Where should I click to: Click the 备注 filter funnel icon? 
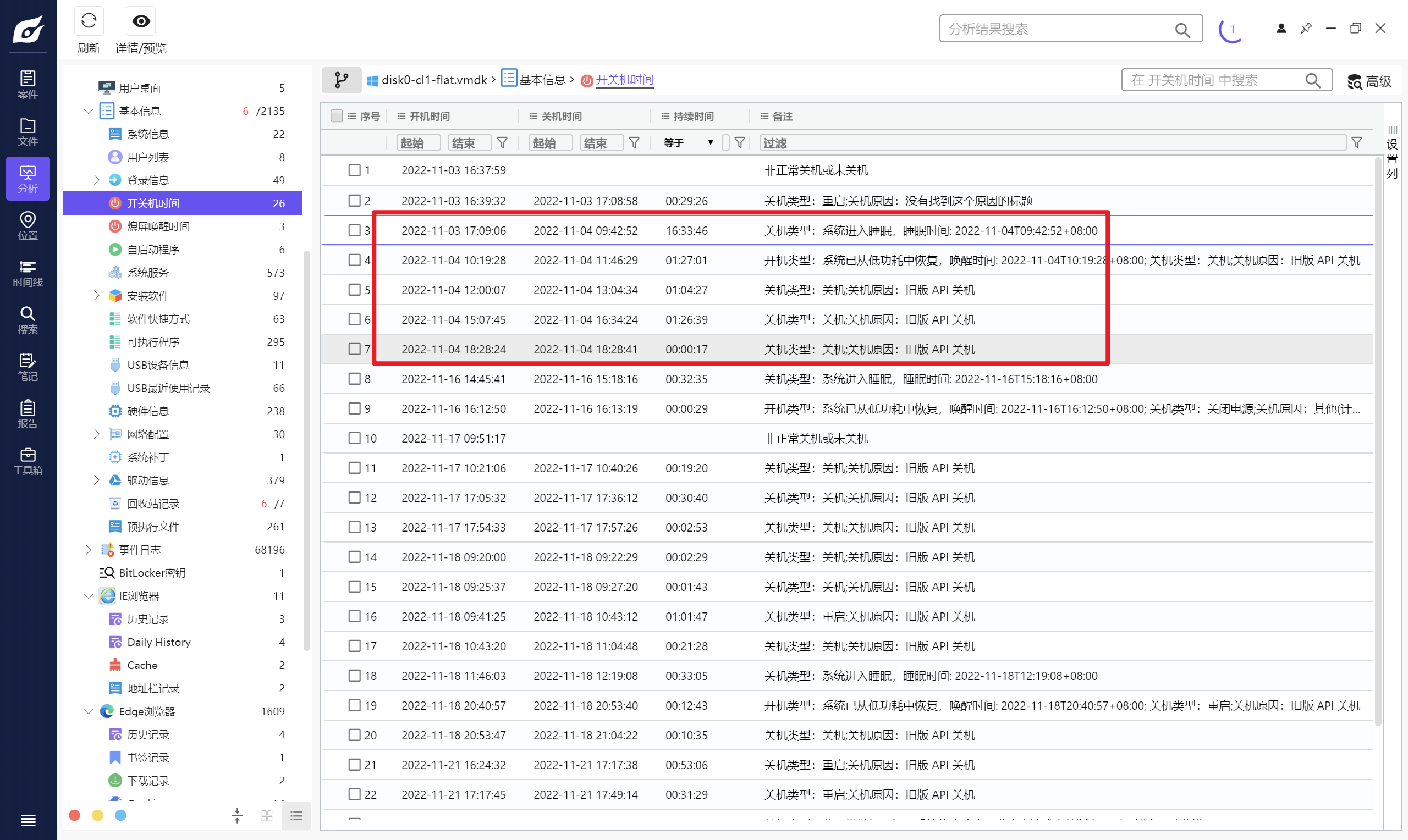pyautogui.click(x=1356, y=142)
